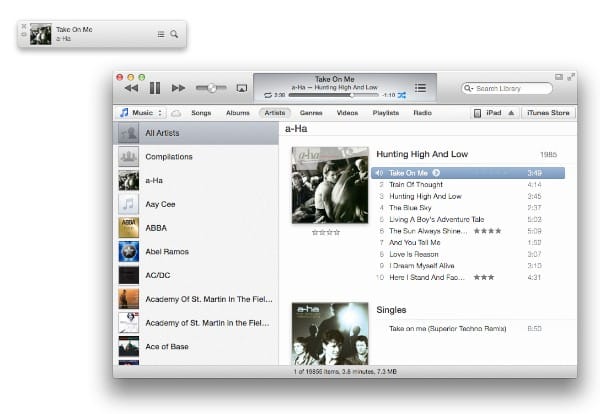Image resolution: width=600 pixels, height=414 pixels.
Task: Click the a-Ha artist heading
Action: point(296,129)
